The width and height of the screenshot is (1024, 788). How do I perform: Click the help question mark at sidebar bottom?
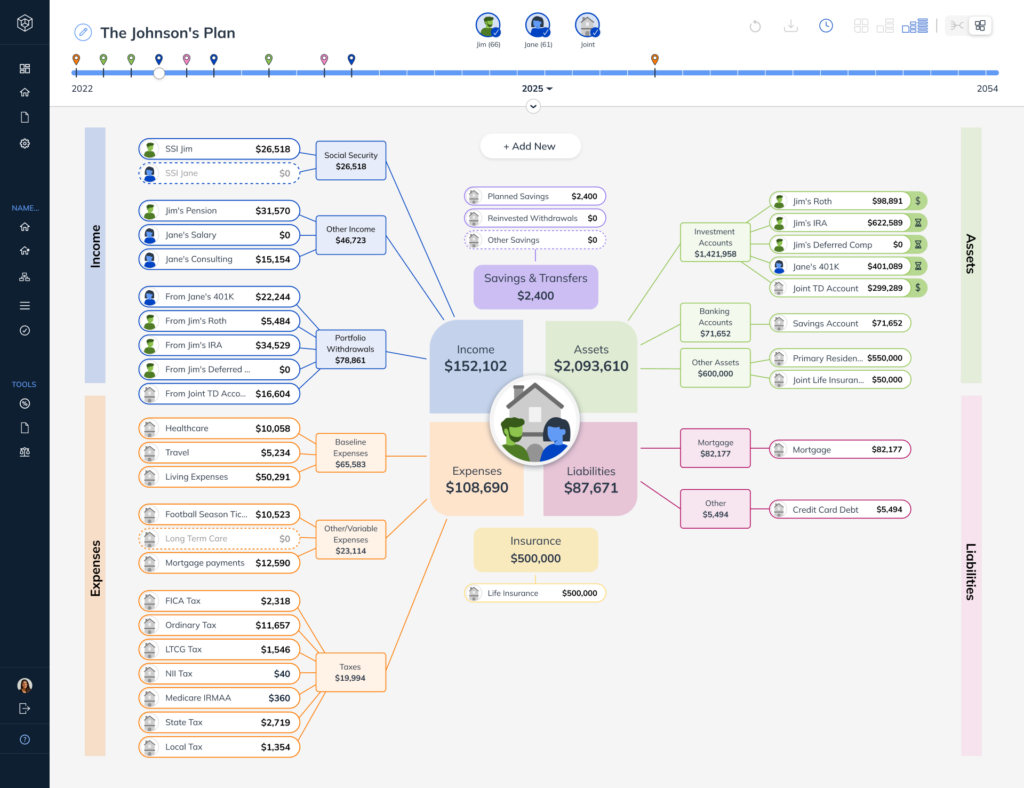pos(25,741)
